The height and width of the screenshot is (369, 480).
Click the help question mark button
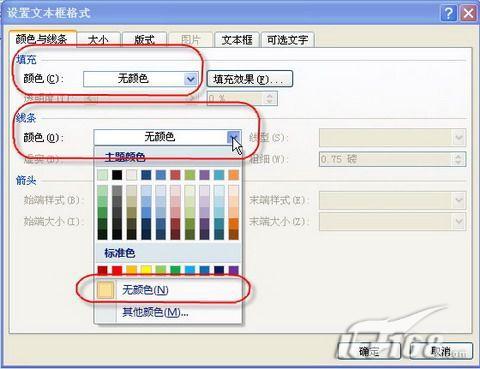point(449,13)
